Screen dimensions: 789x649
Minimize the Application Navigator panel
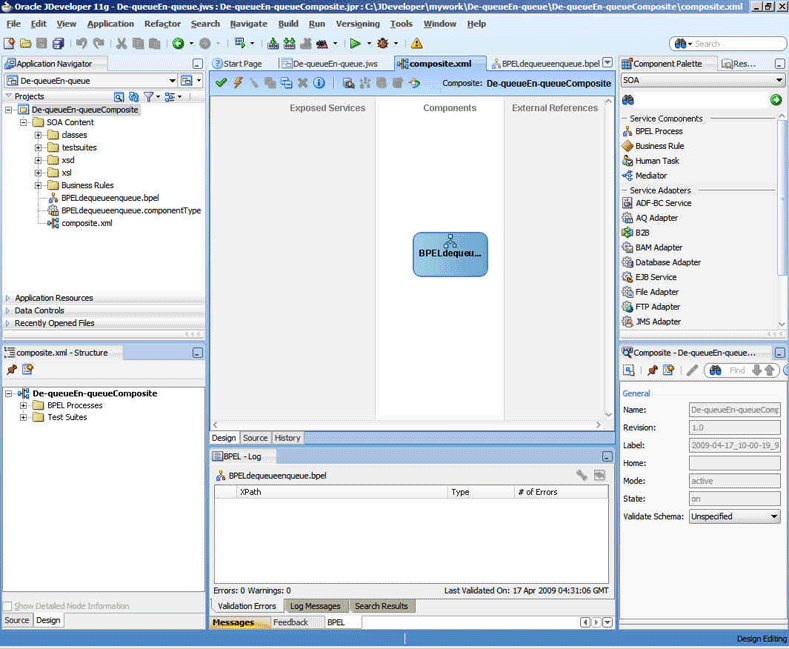[x=197, y=64]
